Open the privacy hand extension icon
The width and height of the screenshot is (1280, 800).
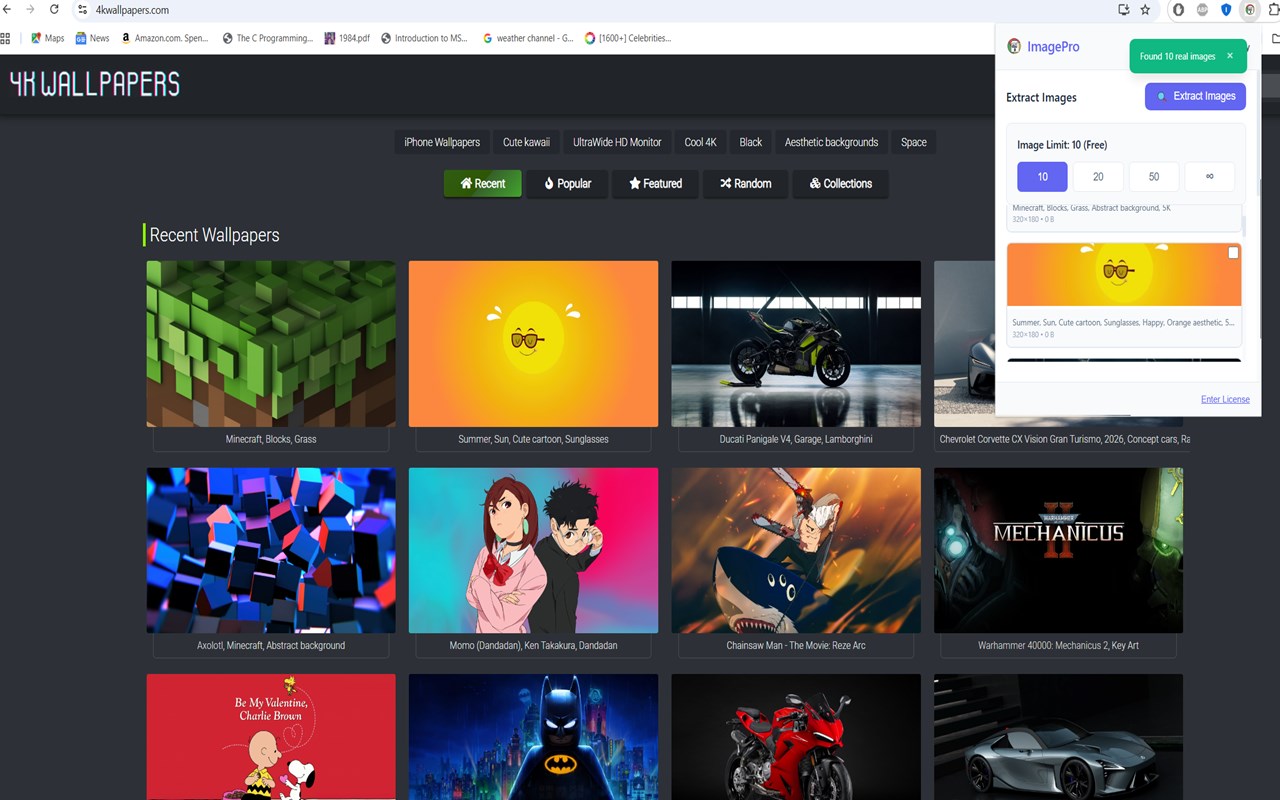point(1178,10)
